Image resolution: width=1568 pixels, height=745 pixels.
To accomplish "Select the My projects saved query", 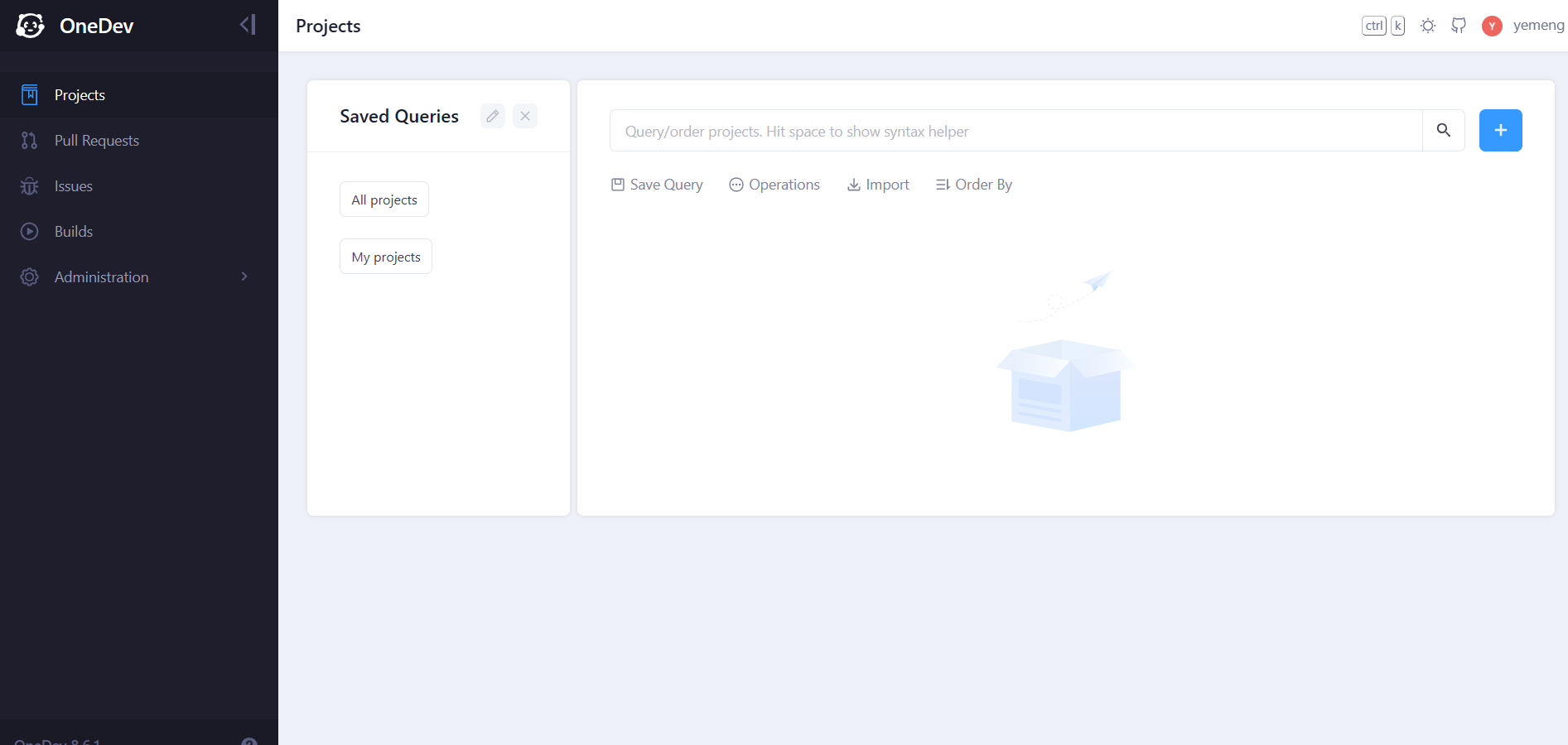I will (x=386, y=257).
